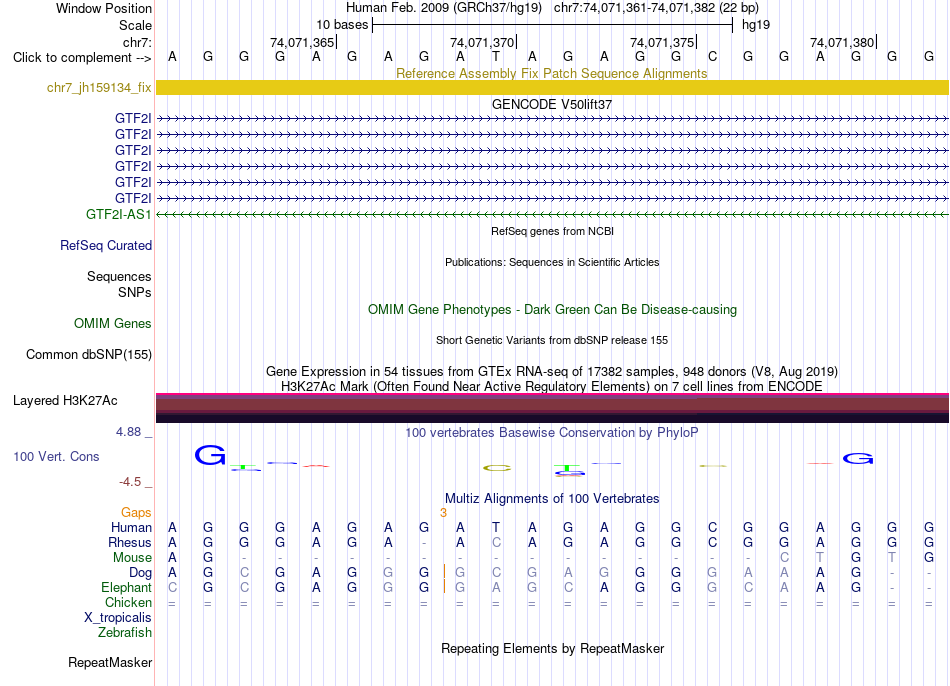Image resolution: width=950 pixels, height=686 pixels.
Task: Click the 'SNPs' track label
Action: point(135,292)
